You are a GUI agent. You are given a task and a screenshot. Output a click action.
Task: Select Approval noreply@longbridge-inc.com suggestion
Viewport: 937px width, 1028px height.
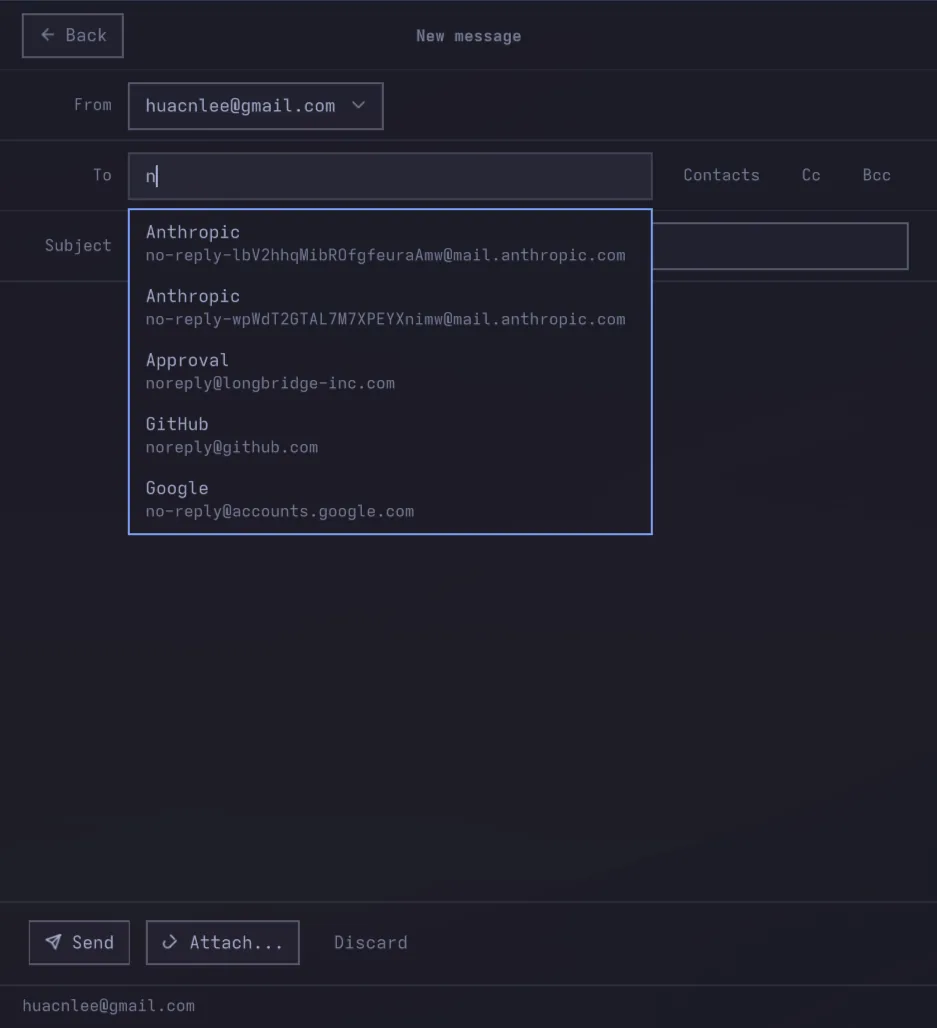(390, 372)
